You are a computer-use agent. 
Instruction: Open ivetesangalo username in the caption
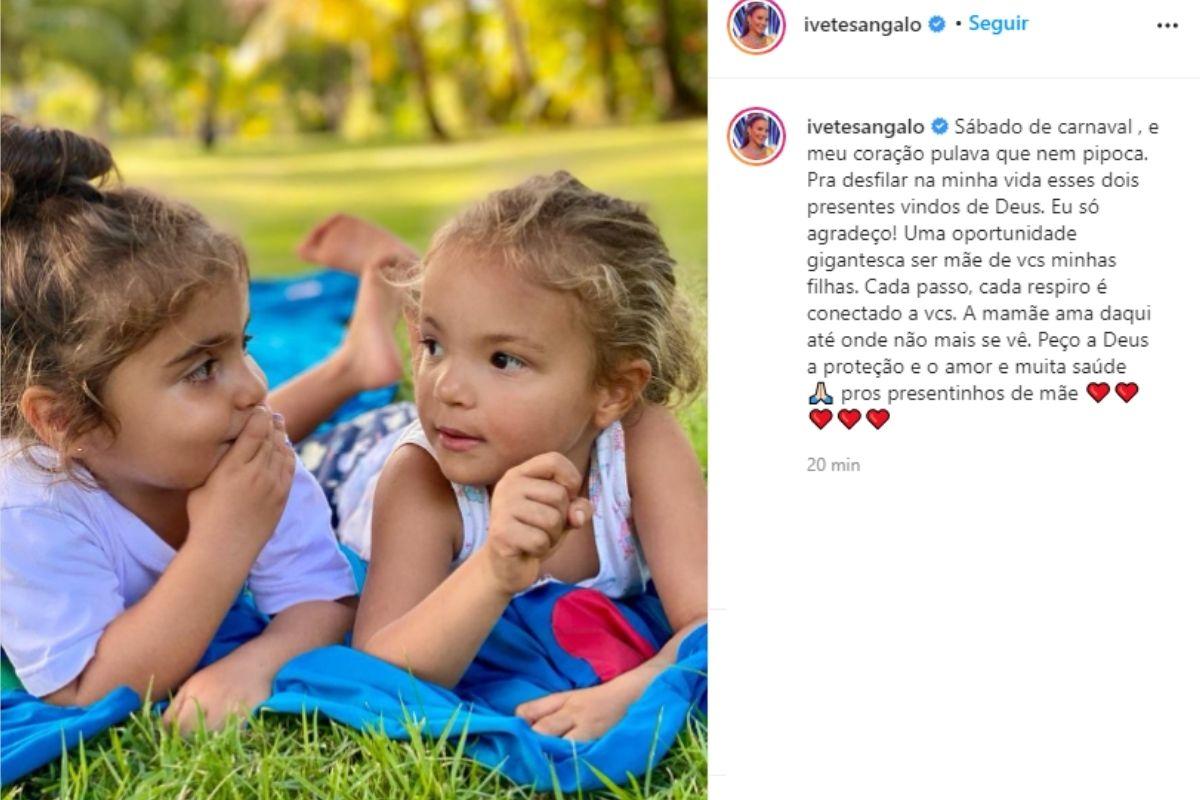pos(866,127)
